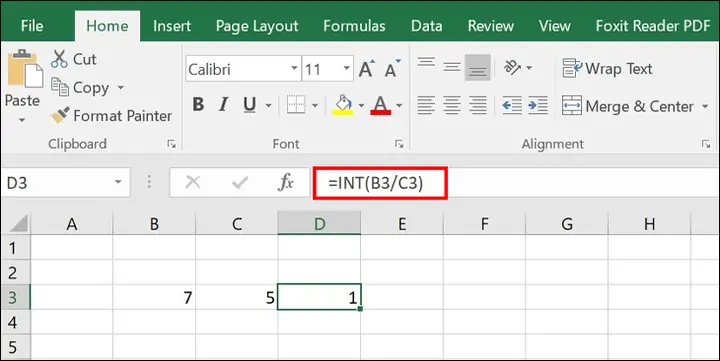Click Decrease Indent icon
This screenshot has height=361, width=720.
(512, 106)
